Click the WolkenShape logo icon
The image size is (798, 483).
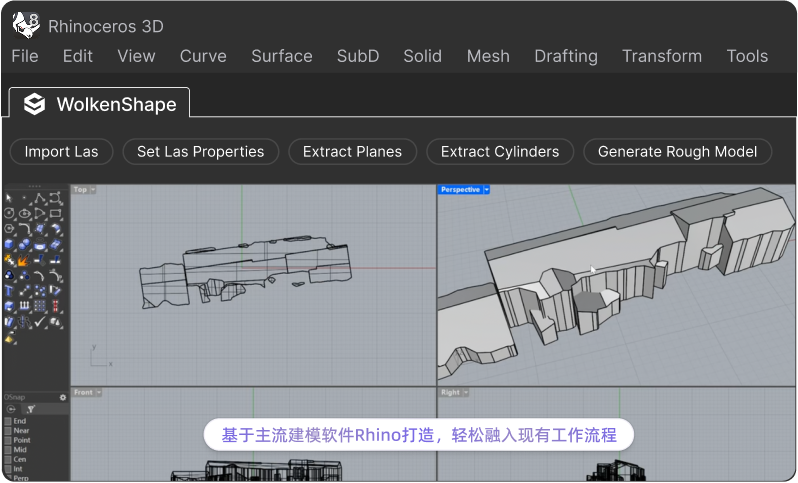35,104
